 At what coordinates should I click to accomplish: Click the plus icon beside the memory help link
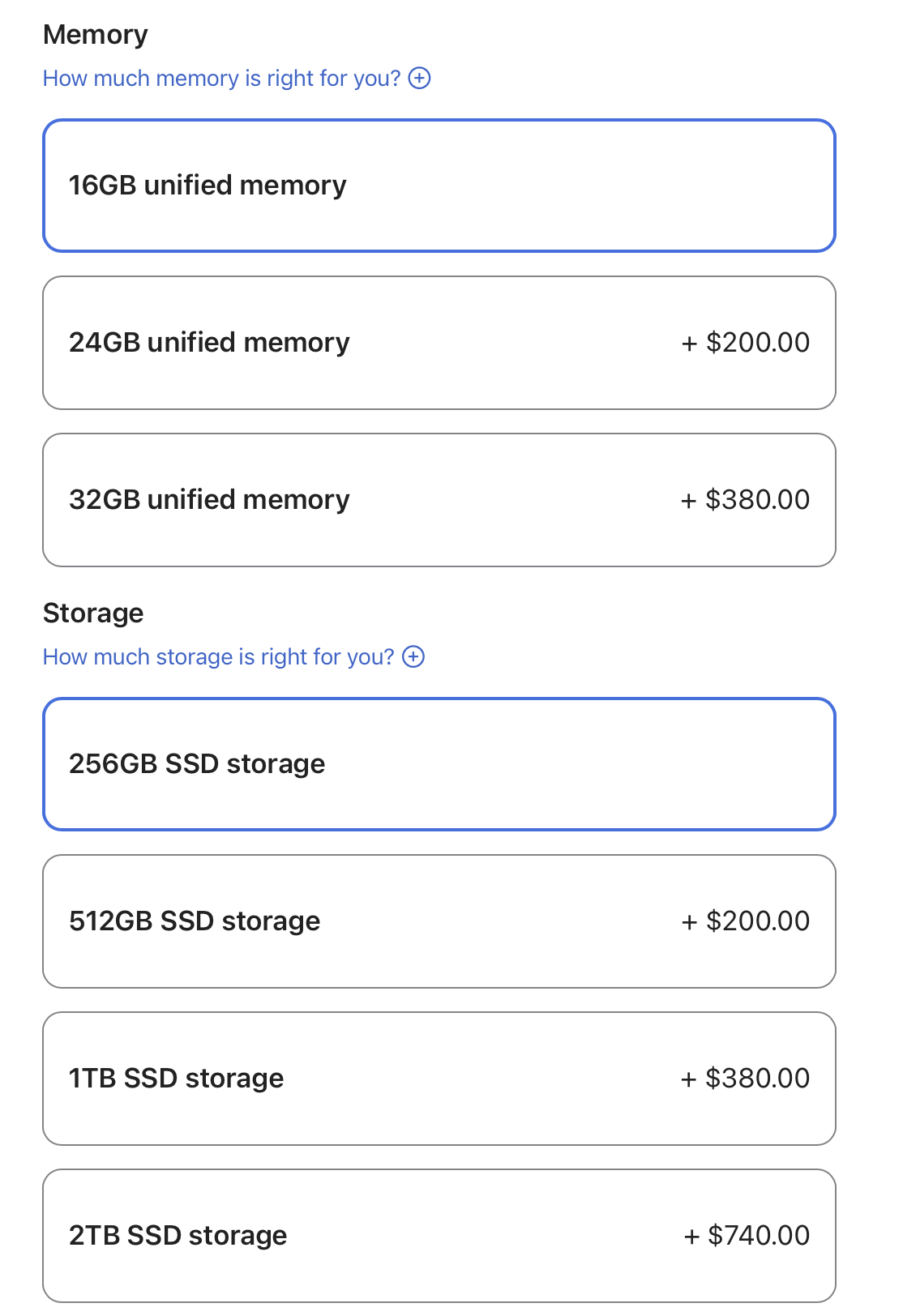click(419, 78)
